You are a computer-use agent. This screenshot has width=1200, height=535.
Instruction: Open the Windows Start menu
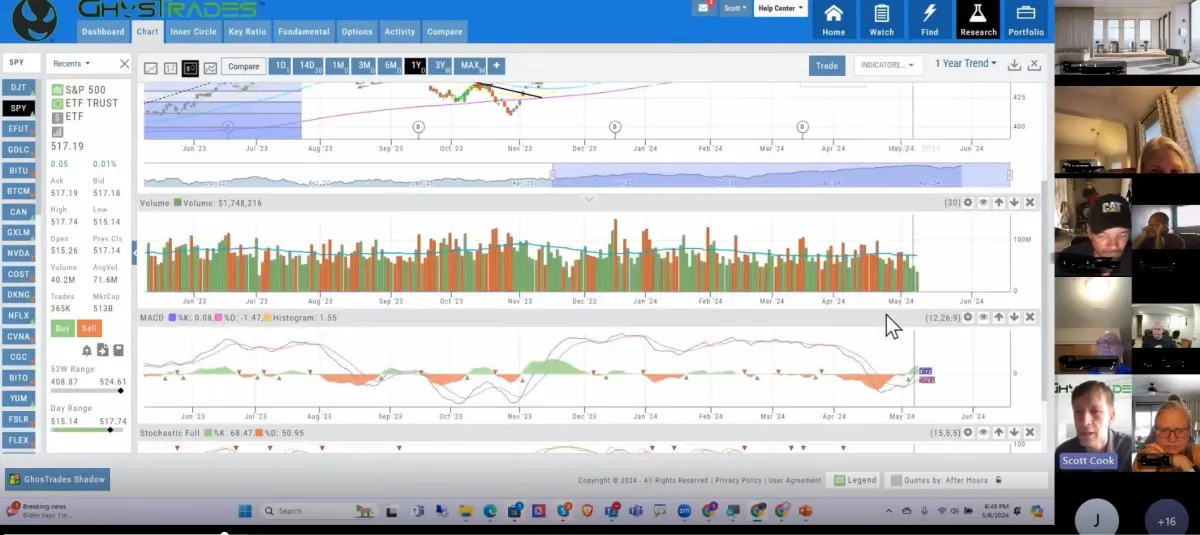click(x=245, y=511)
